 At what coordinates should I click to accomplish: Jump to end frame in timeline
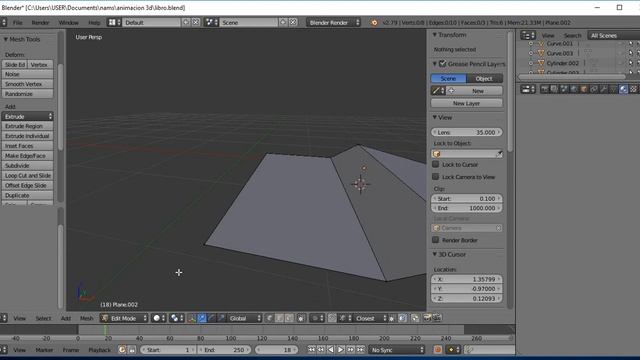pos(360,349)
